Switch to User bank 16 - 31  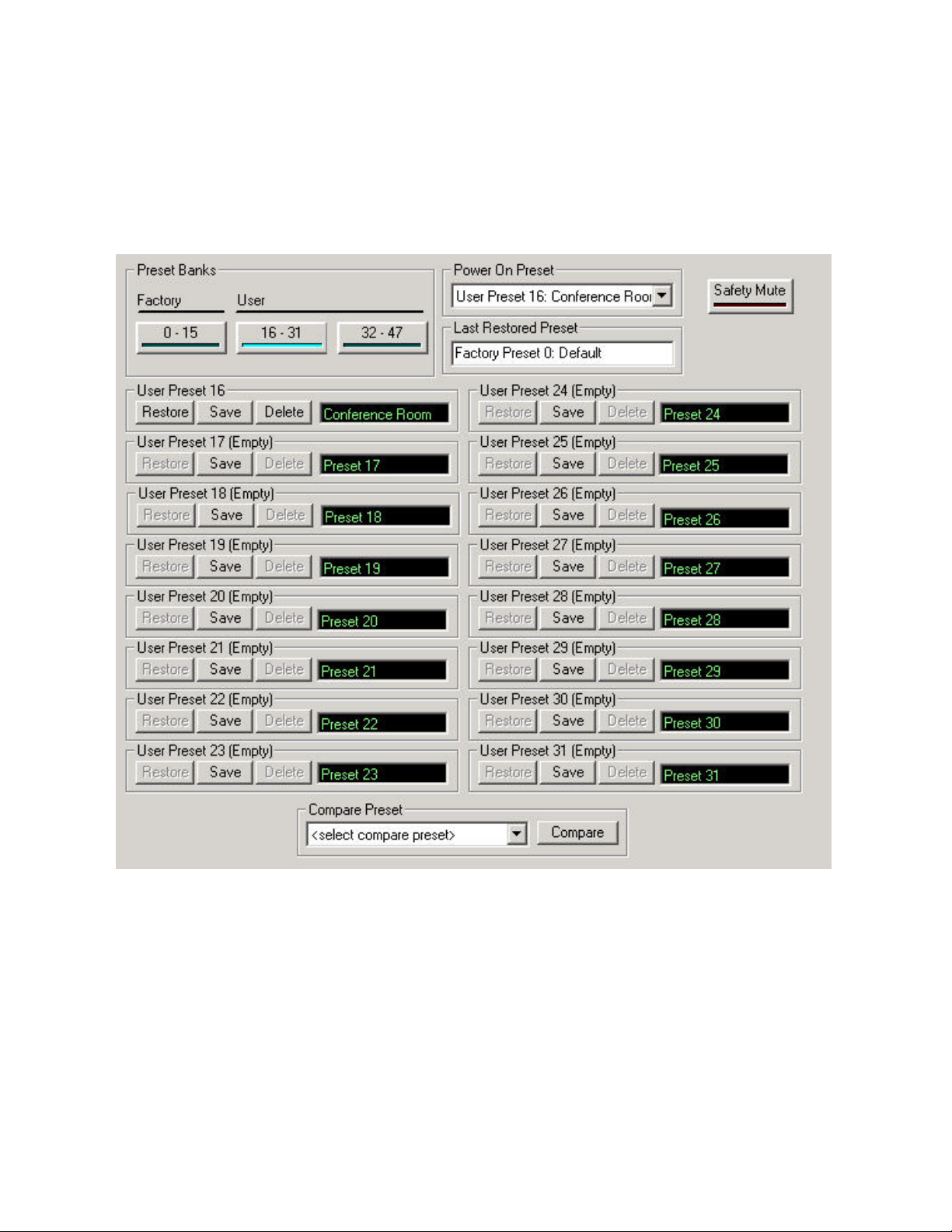click(281, 337)
